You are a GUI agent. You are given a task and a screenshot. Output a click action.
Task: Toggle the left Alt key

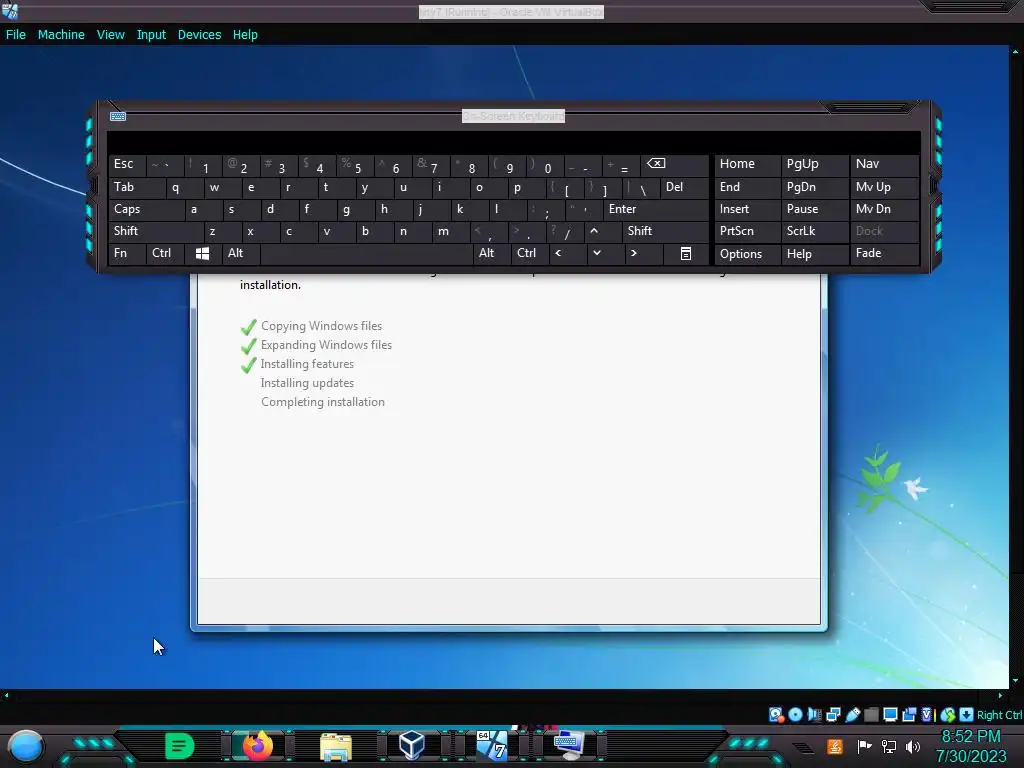click(x=241, y=253)
